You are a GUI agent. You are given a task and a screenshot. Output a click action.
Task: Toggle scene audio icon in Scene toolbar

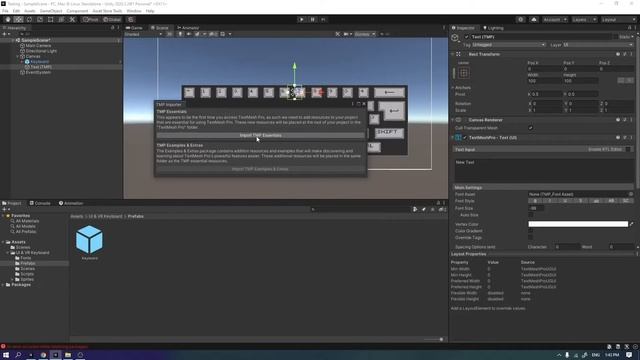pyautogui.click(x=189, y=34)
